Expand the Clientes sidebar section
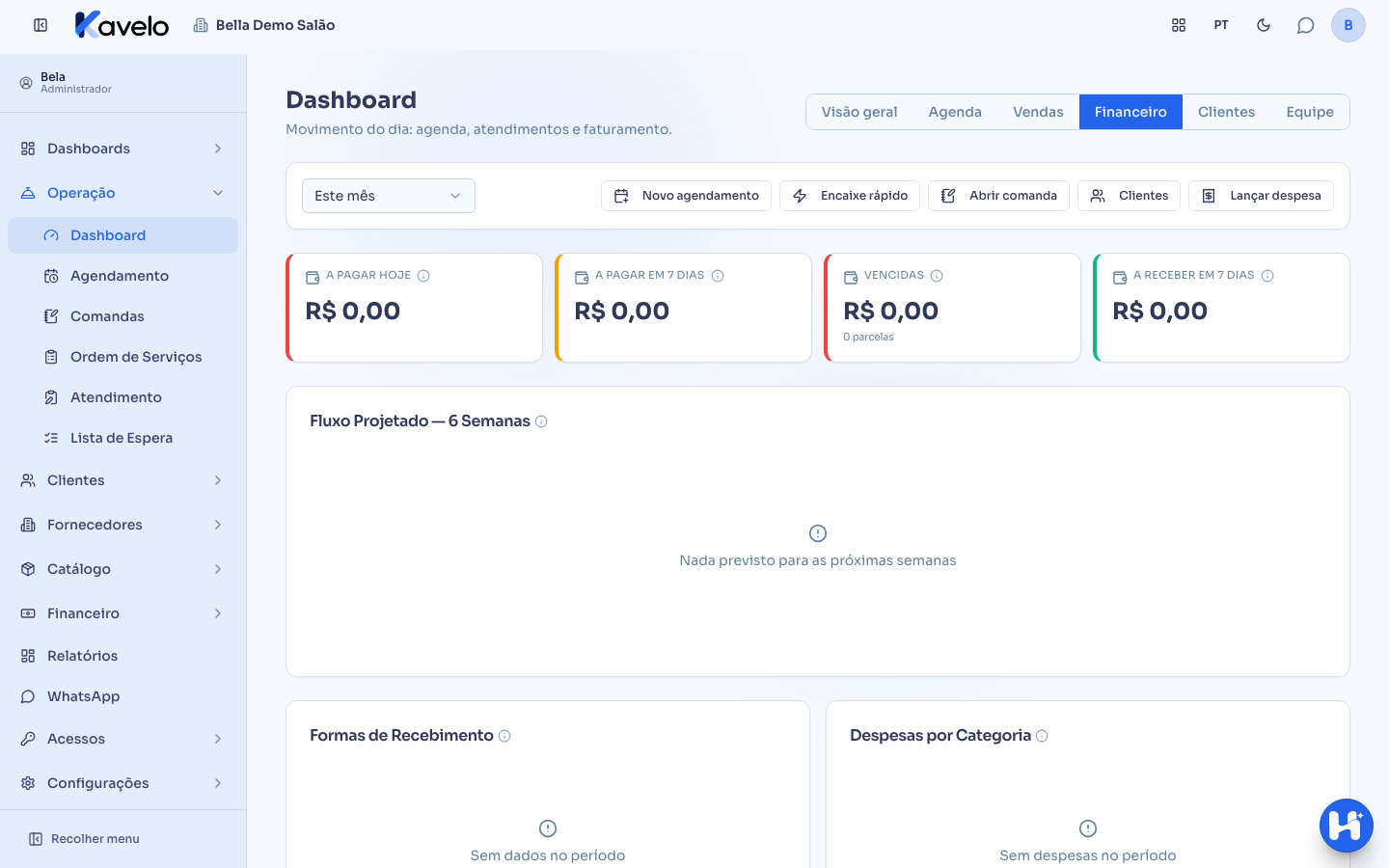Image resolution: width=1389 pixels, height=868 pixels. point(123,480)
